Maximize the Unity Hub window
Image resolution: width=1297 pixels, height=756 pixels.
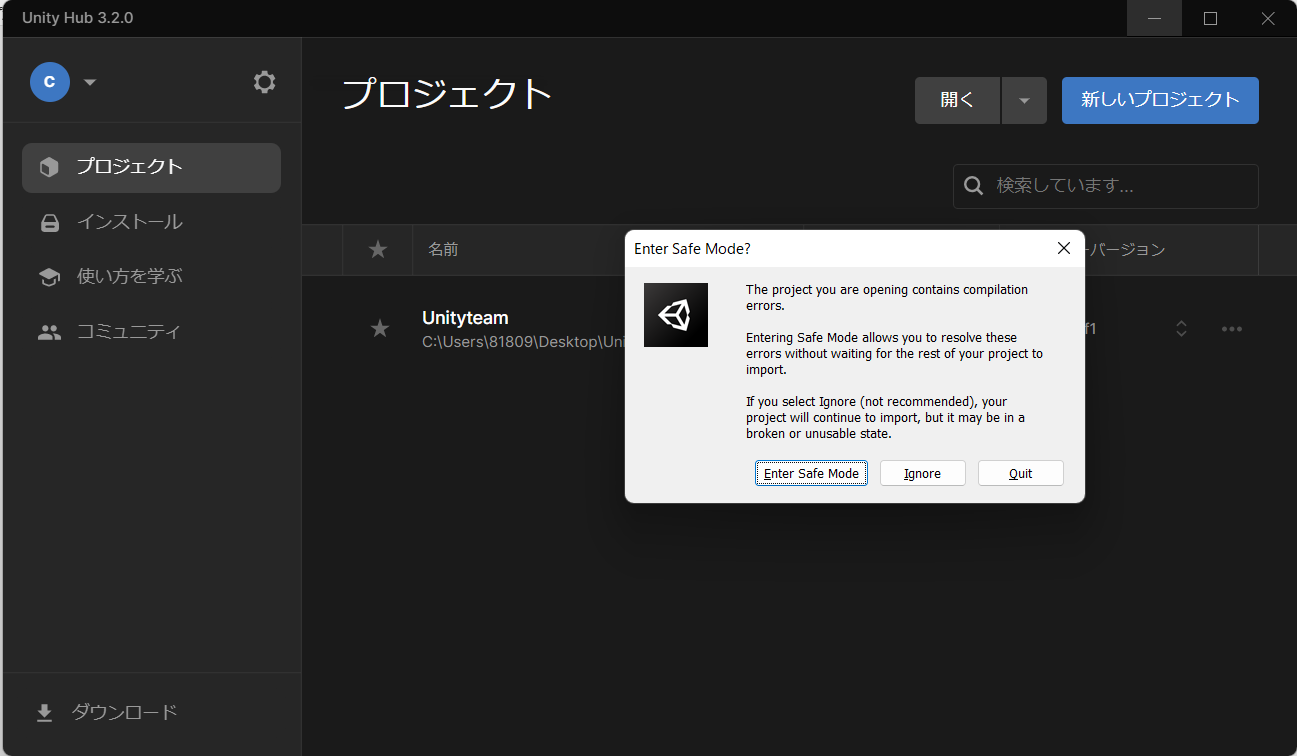[1210, 18]
